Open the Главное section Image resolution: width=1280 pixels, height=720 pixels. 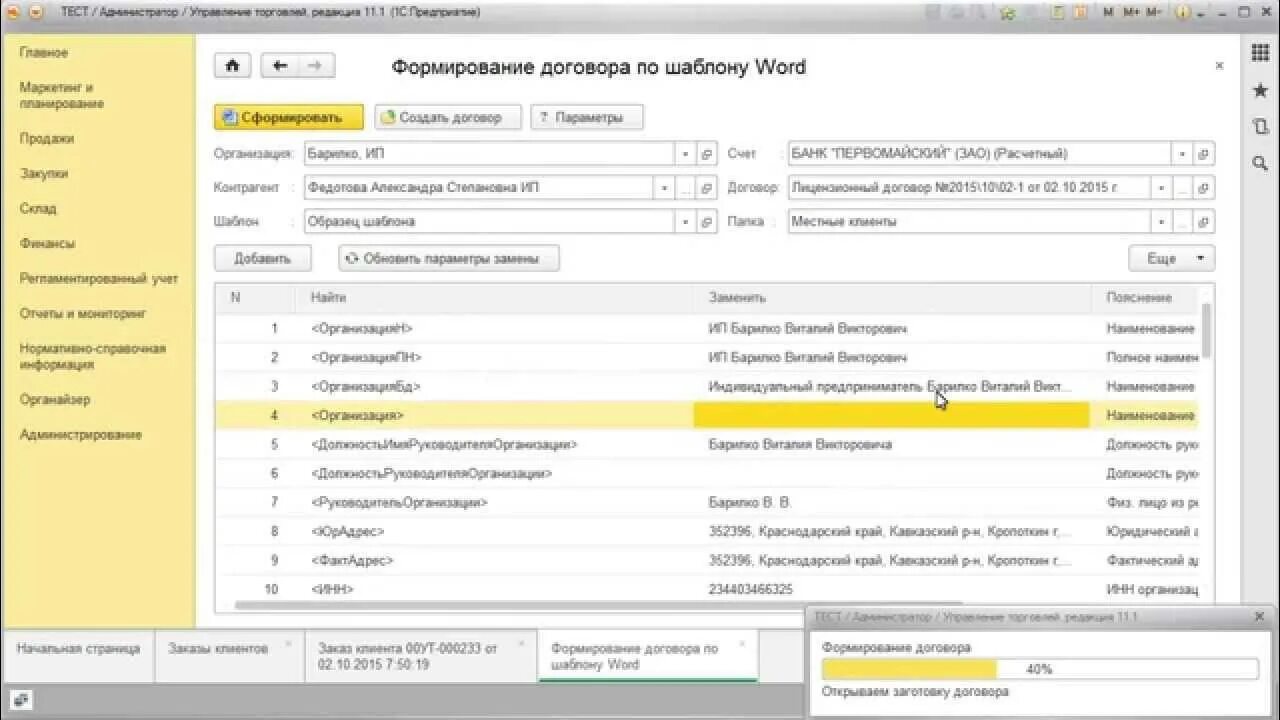tap(44, 52)
